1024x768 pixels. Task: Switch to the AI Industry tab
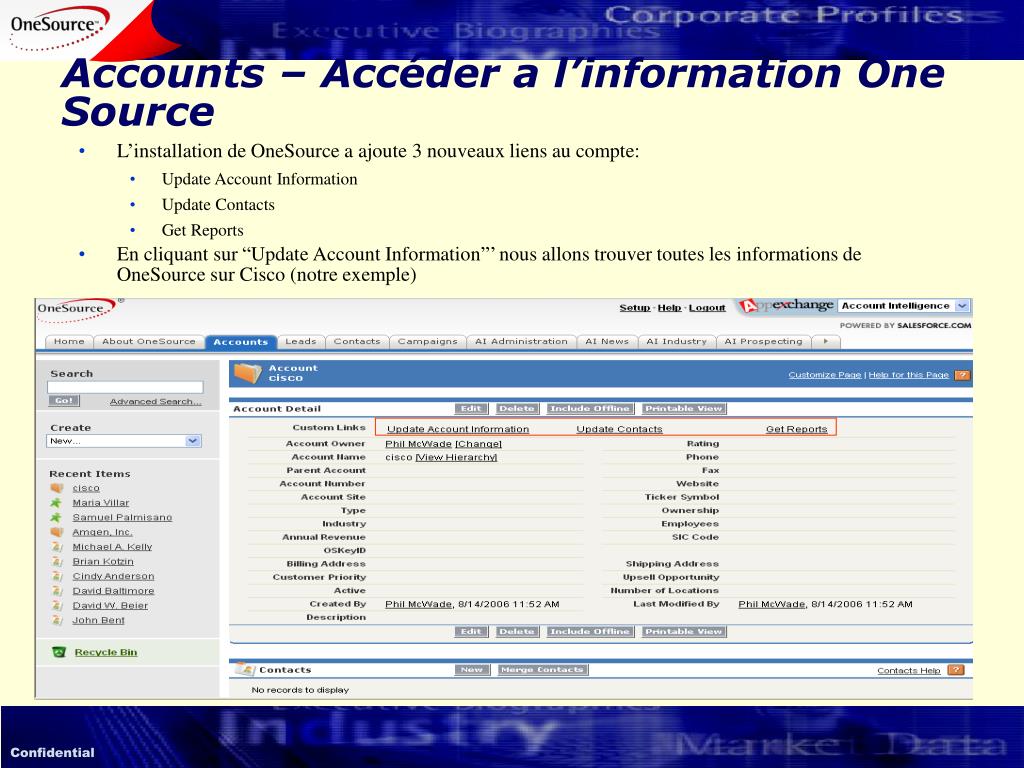[677, 341]
